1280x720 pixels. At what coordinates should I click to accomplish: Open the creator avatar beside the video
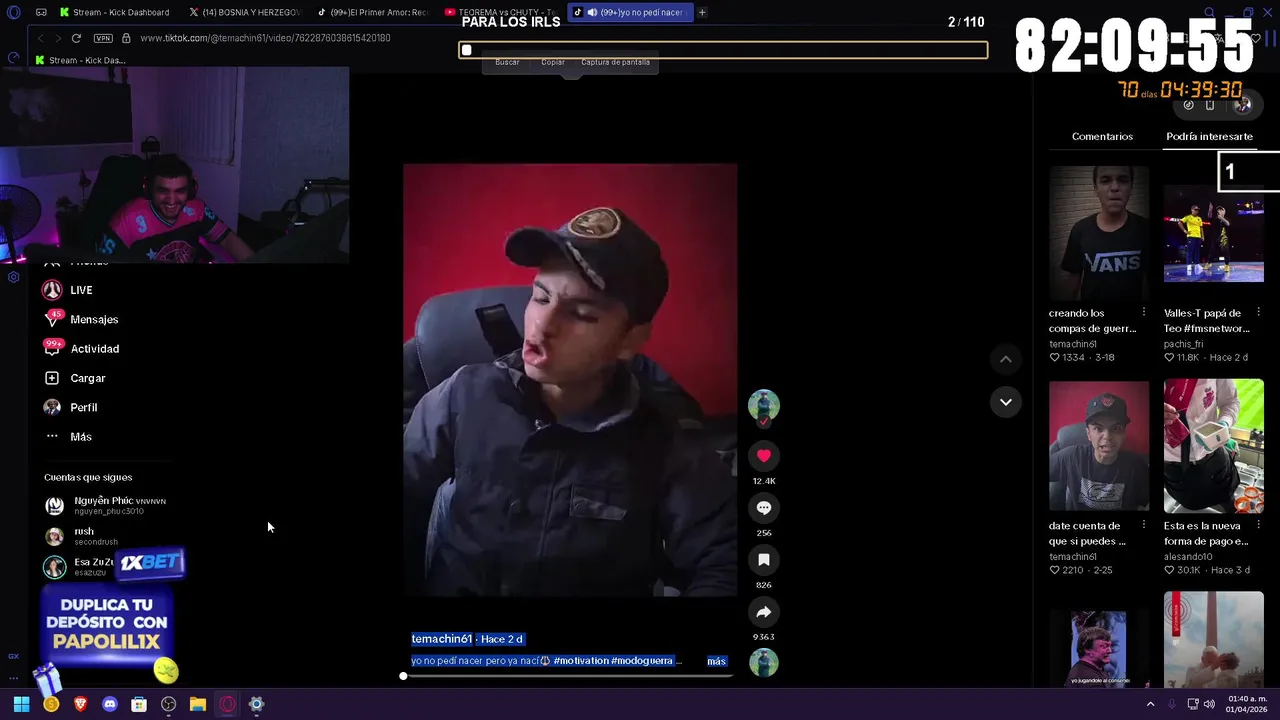click(763, 405)
